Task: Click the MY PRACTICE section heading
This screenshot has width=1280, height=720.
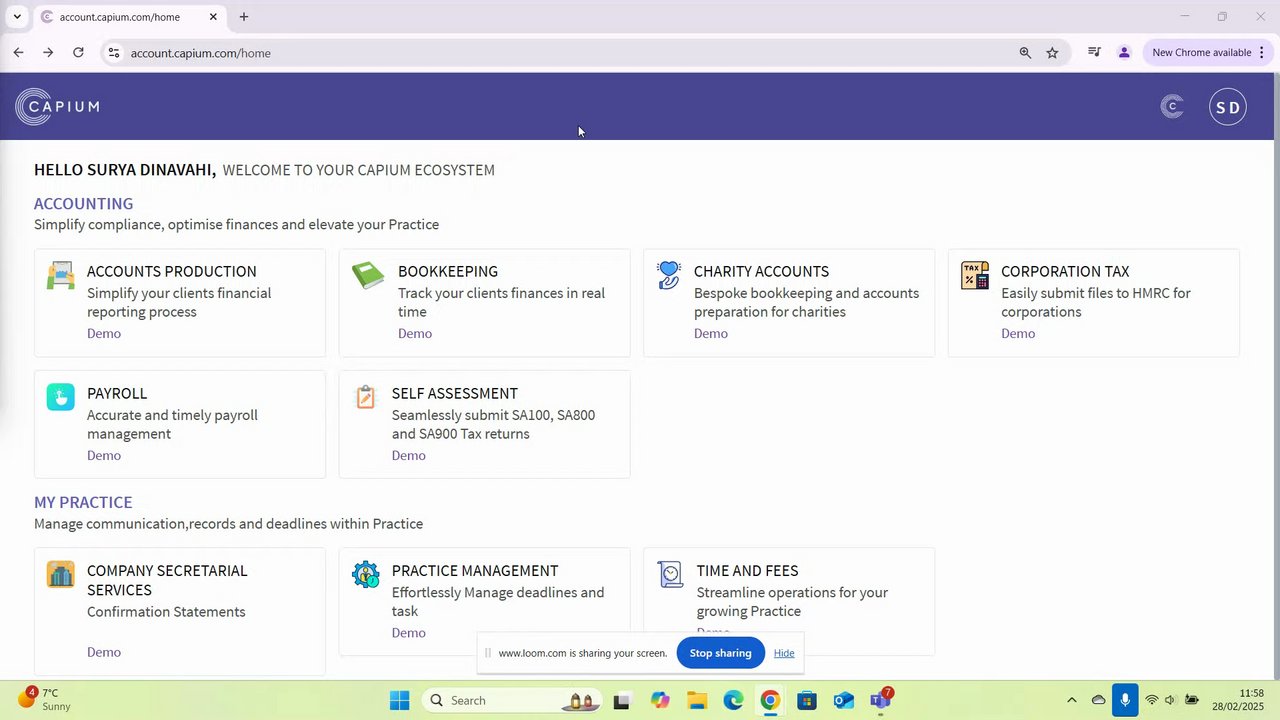Action: click(83, 503)
